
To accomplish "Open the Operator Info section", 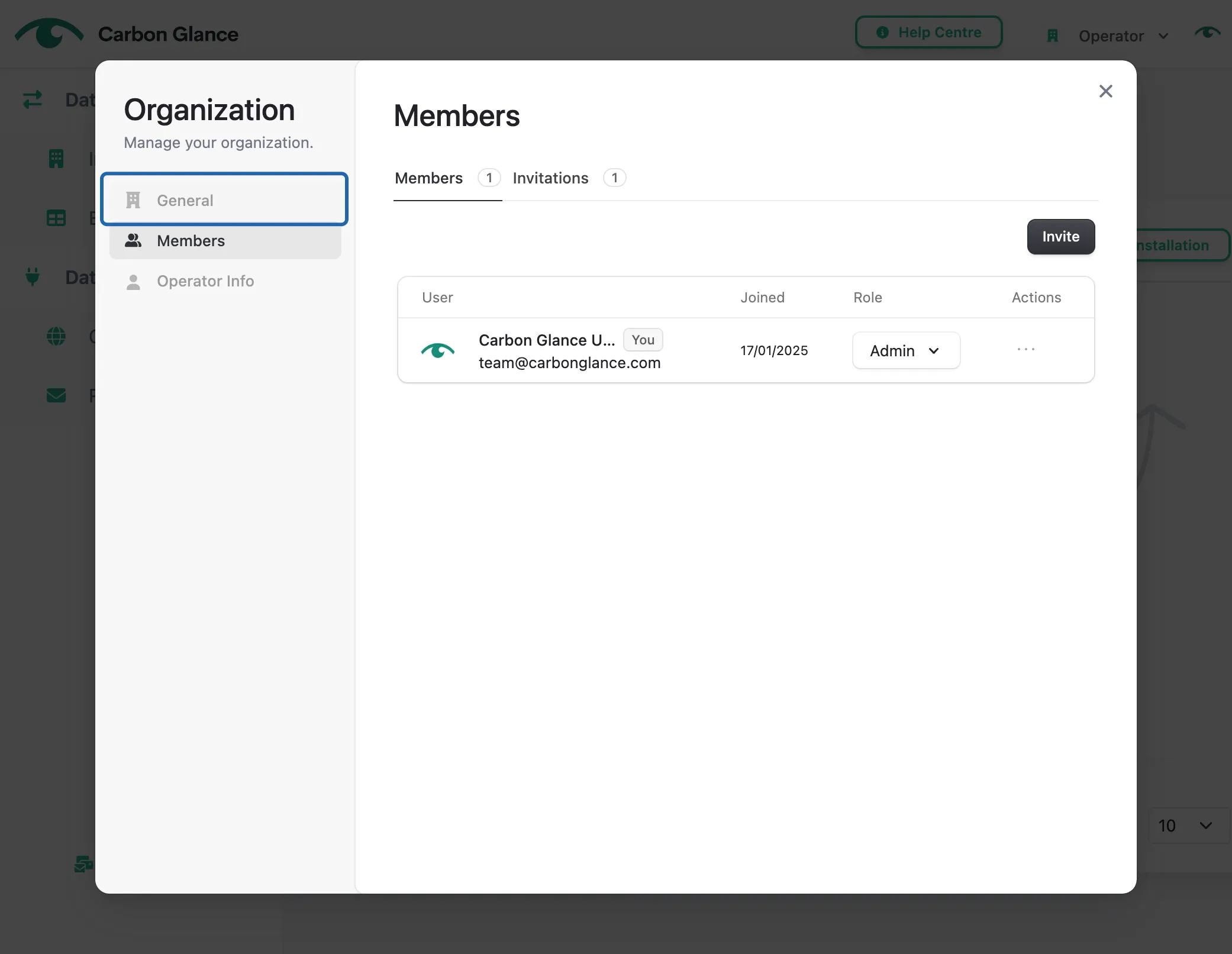I will 225,281.
